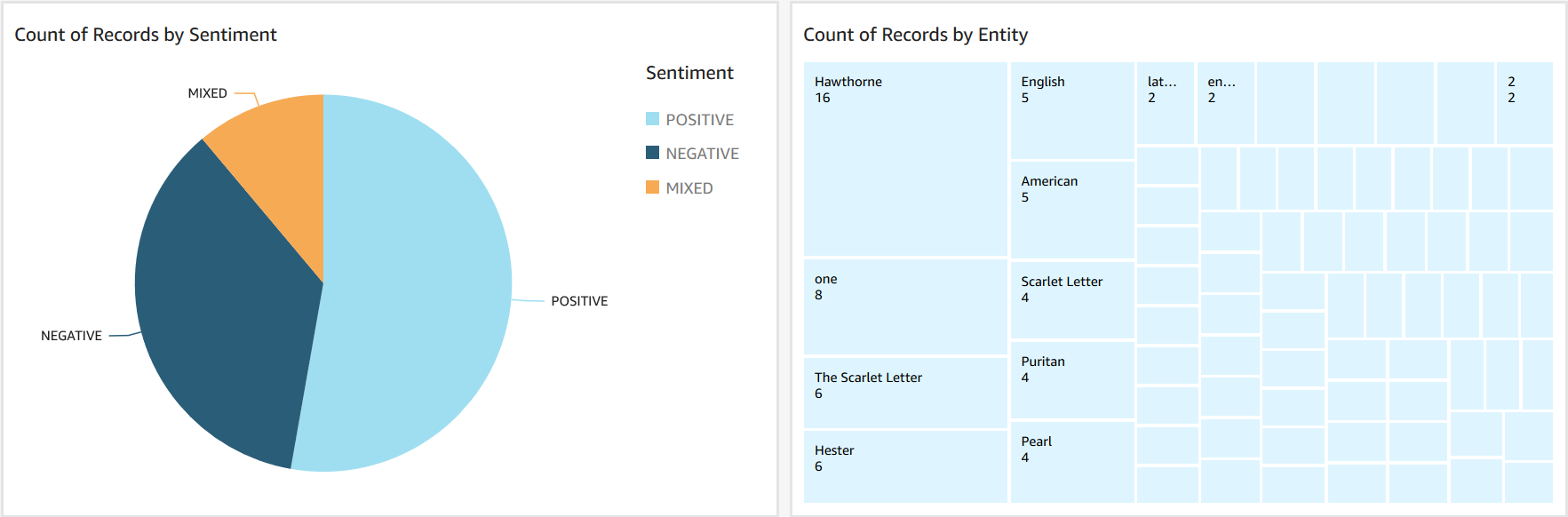Select the Hester treemap tile
The width and height of the screenshot is (1568, 517).
tap(905, 466)
